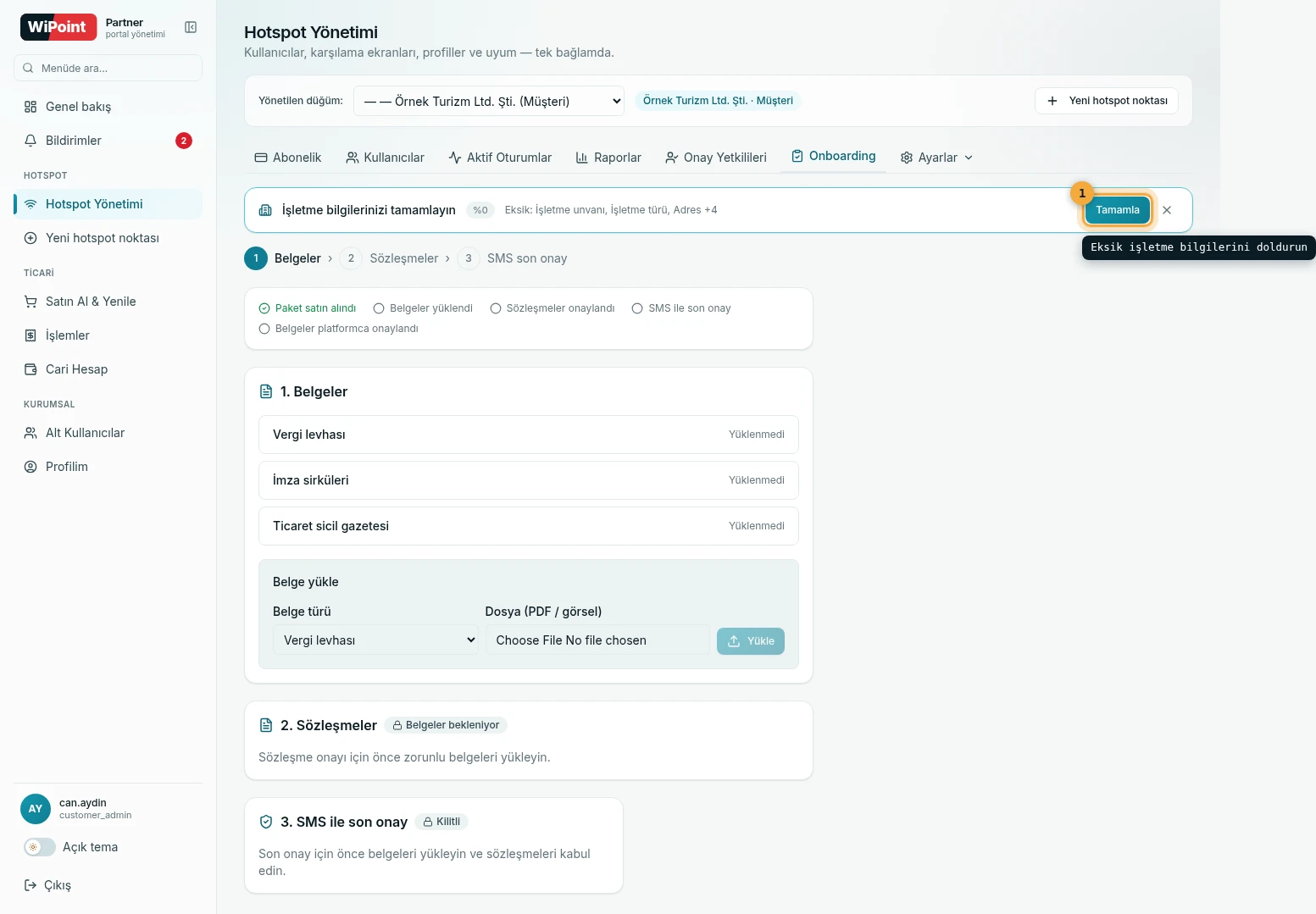Expand the Belge türü select box
The height and width of the screenshot is (914, 1316).
[x=375, y=640]
